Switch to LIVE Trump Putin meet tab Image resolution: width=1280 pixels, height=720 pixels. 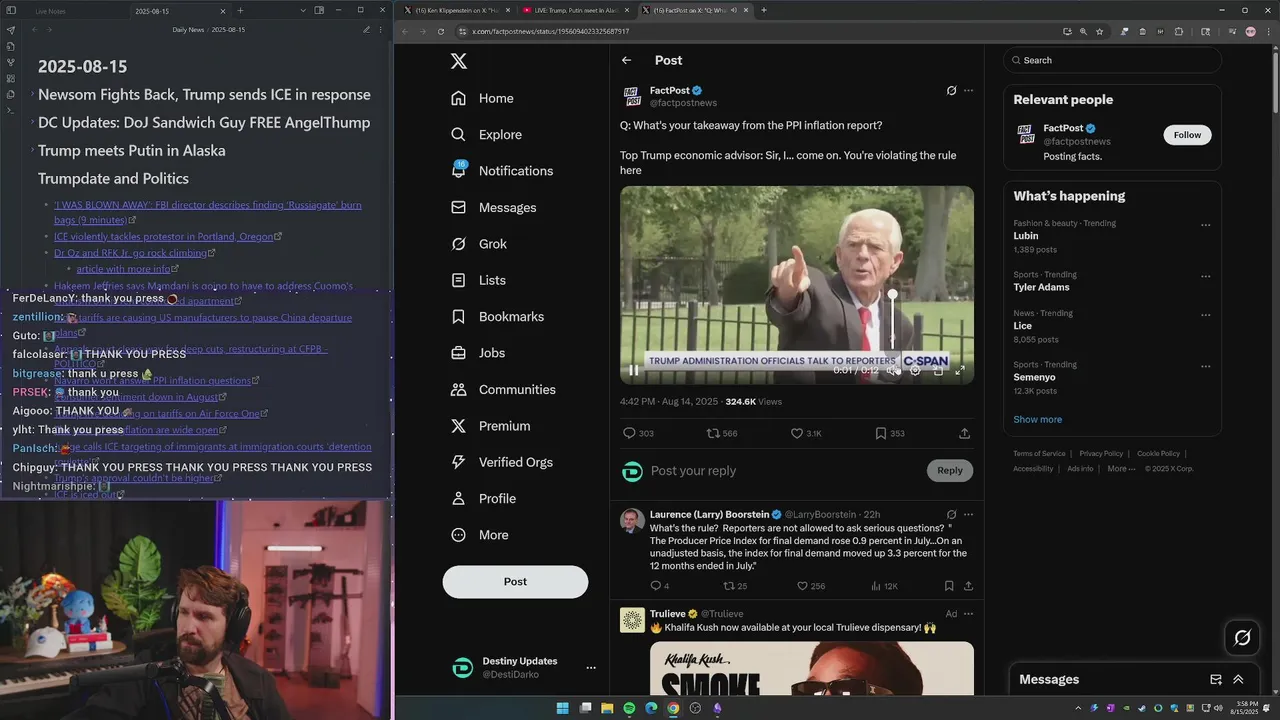[x=576, y=10]
